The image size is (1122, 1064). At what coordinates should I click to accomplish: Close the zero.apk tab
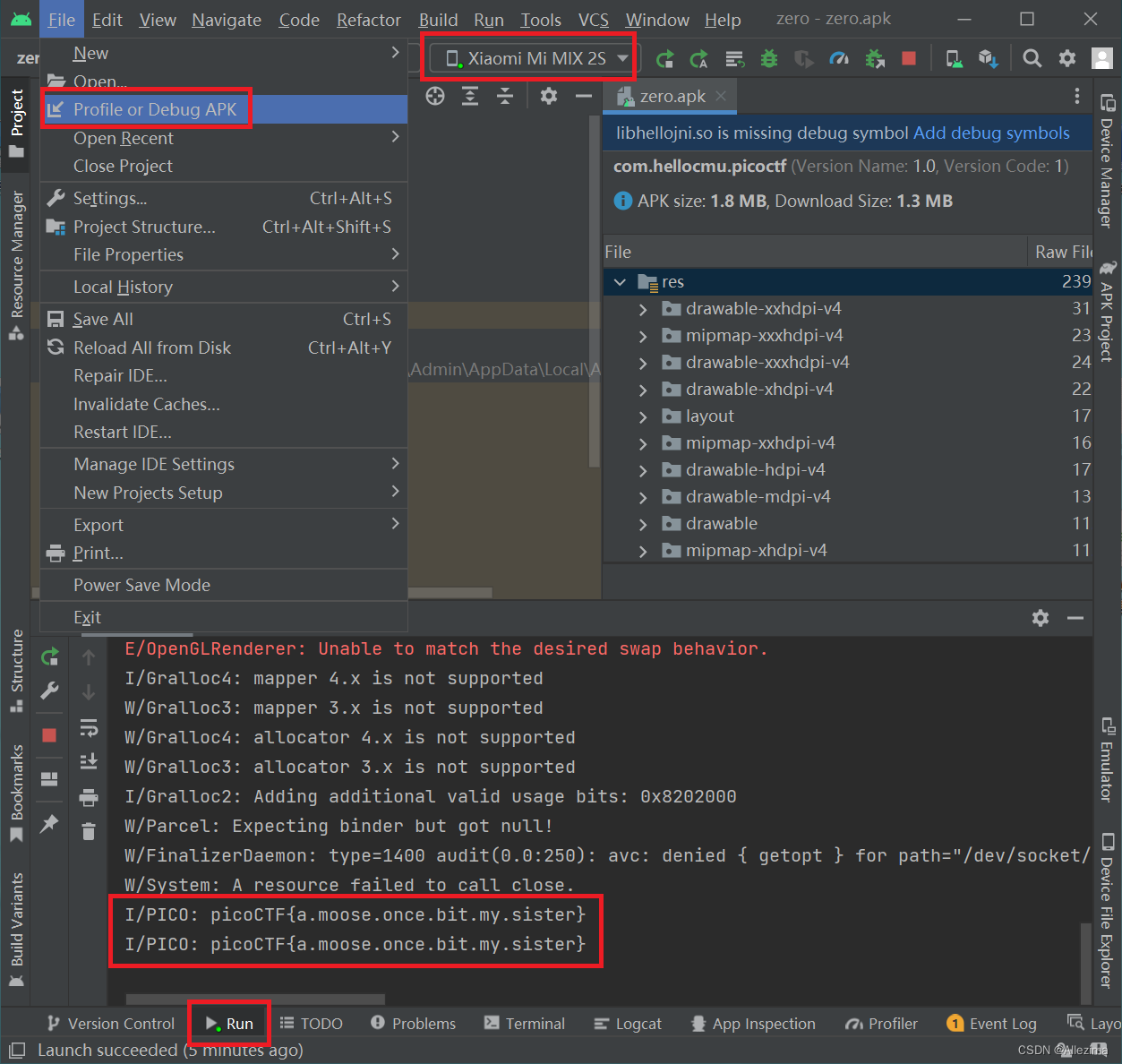point(721,96)
